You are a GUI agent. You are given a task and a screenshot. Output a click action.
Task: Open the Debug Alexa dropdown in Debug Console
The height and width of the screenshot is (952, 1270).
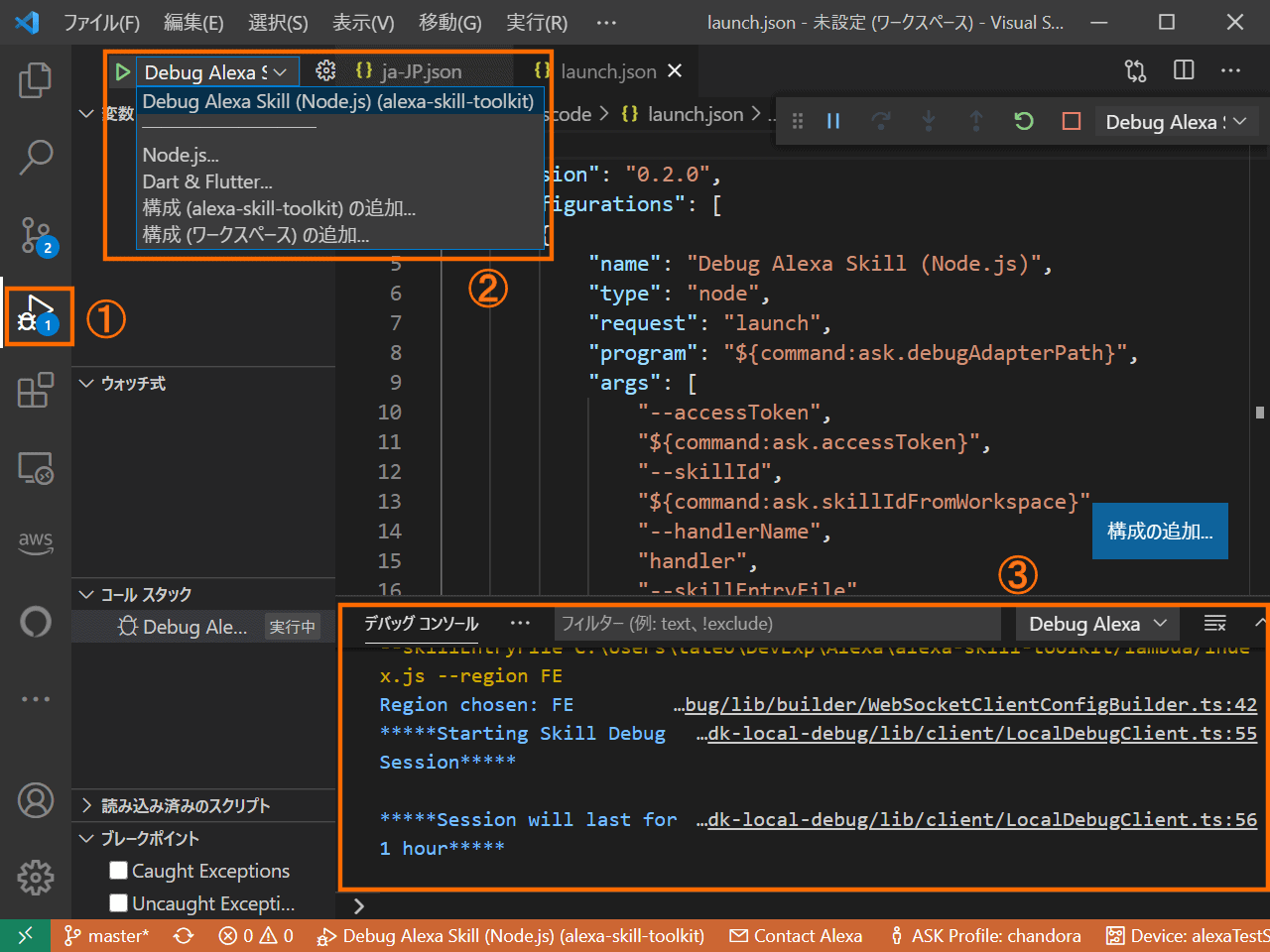tap(1097, 624)
